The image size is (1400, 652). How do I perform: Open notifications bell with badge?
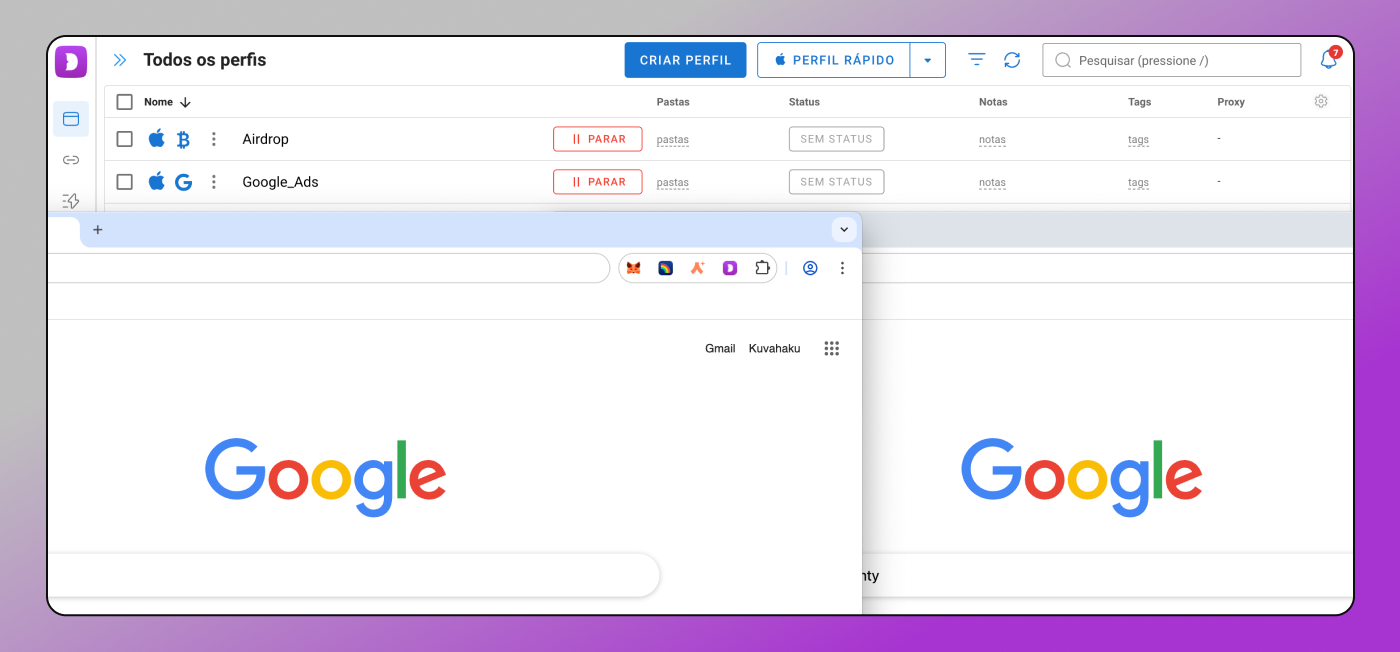click(x=1329, y=59)
